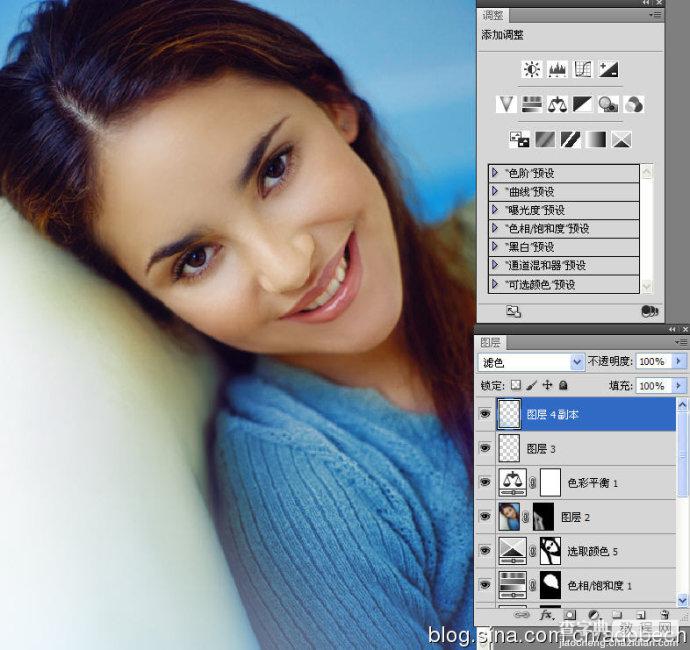Add an Exposure adjustment

(608, 70)
